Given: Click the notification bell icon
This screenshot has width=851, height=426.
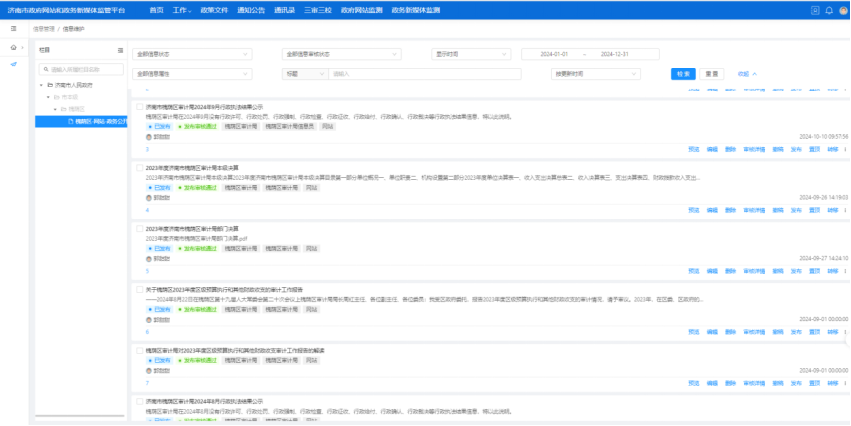Looking at the screenshot, I should coord(829,10).
